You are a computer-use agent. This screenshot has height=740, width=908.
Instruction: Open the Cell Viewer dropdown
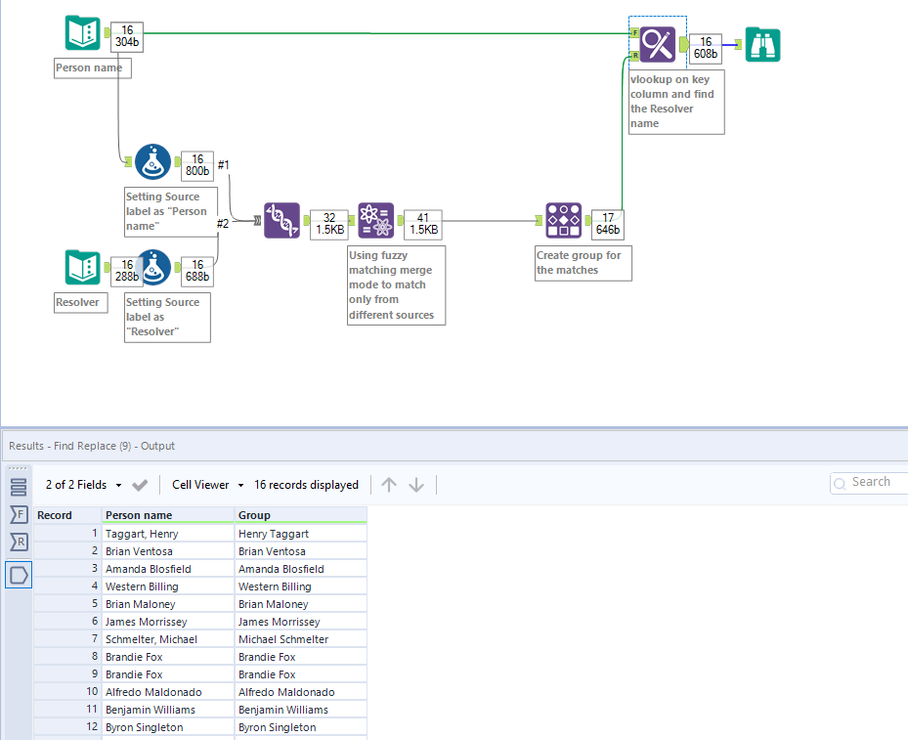point(207,485)
